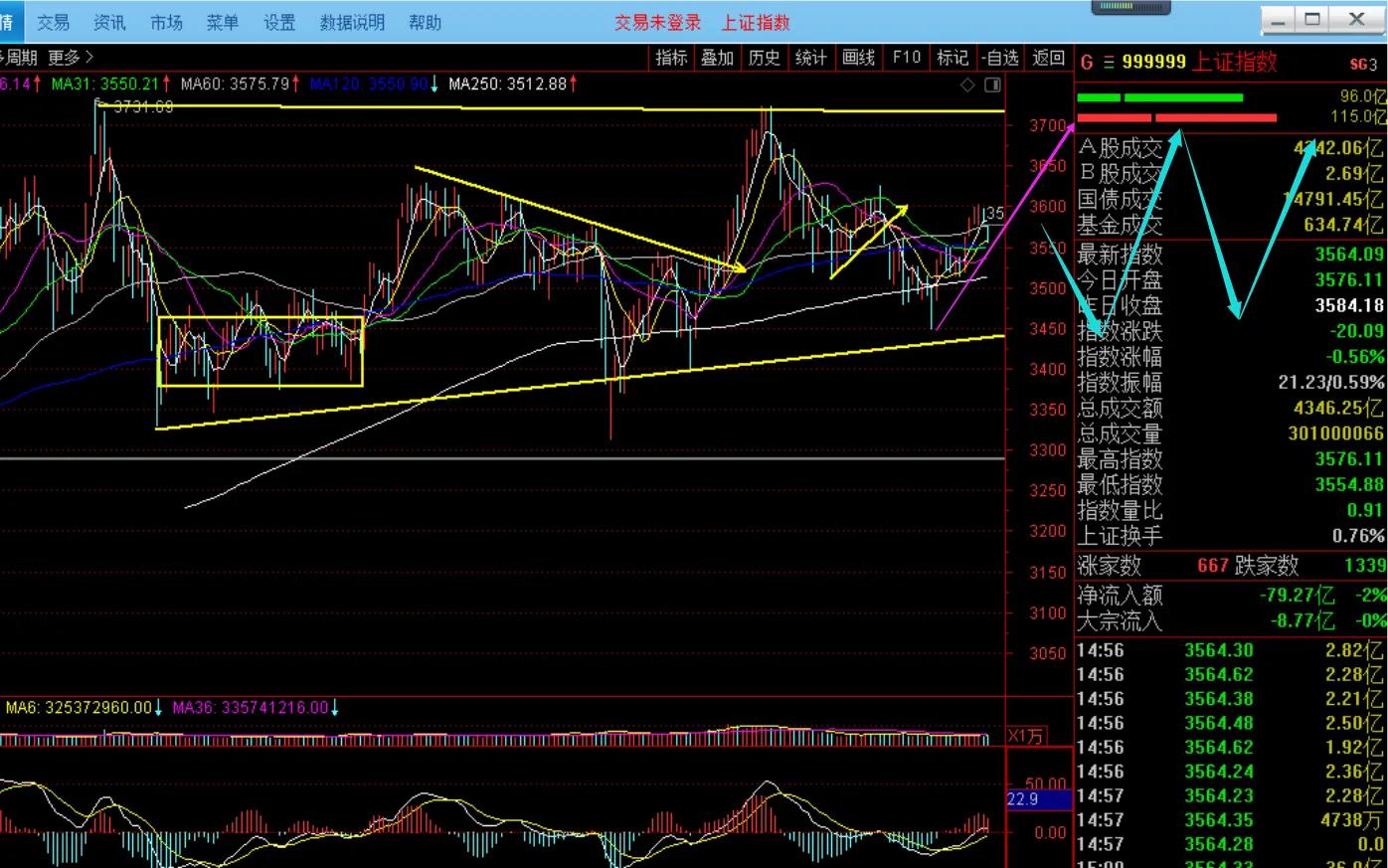Click the list icon beside 999999
This screenshot has width=1388, height=868.
coord(1109,62)
